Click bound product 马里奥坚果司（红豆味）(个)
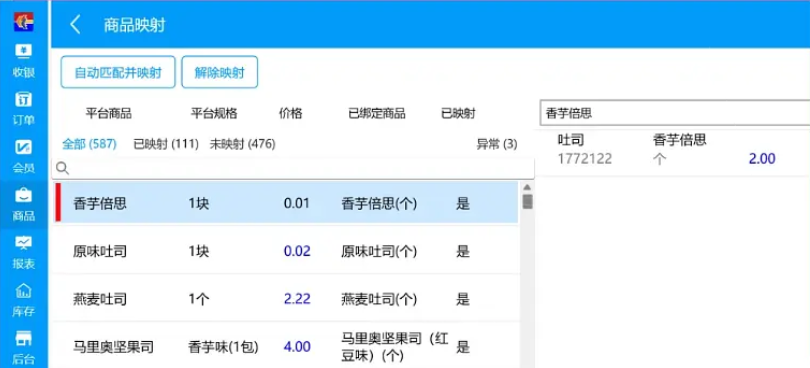The width and height of the screenshot is (810, 368). tap(395, 347)
